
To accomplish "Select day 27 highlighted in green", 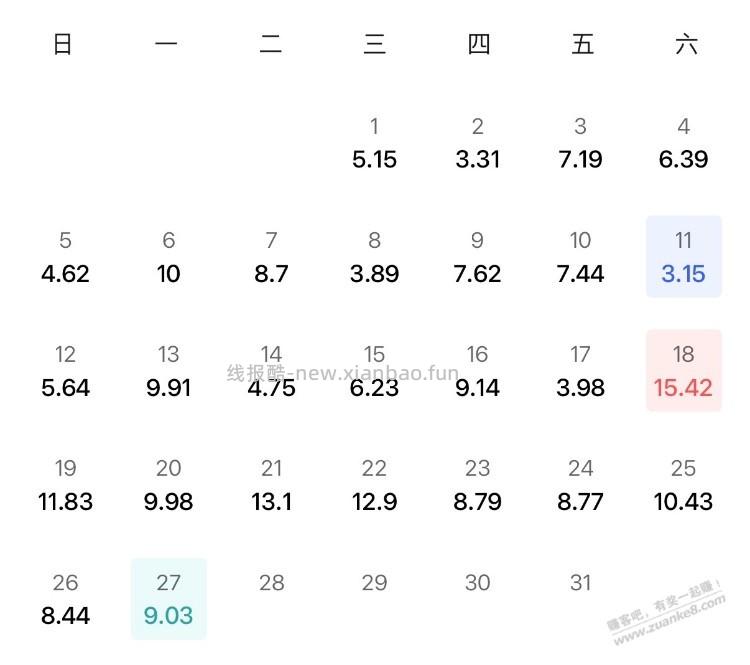I will 168,598.
